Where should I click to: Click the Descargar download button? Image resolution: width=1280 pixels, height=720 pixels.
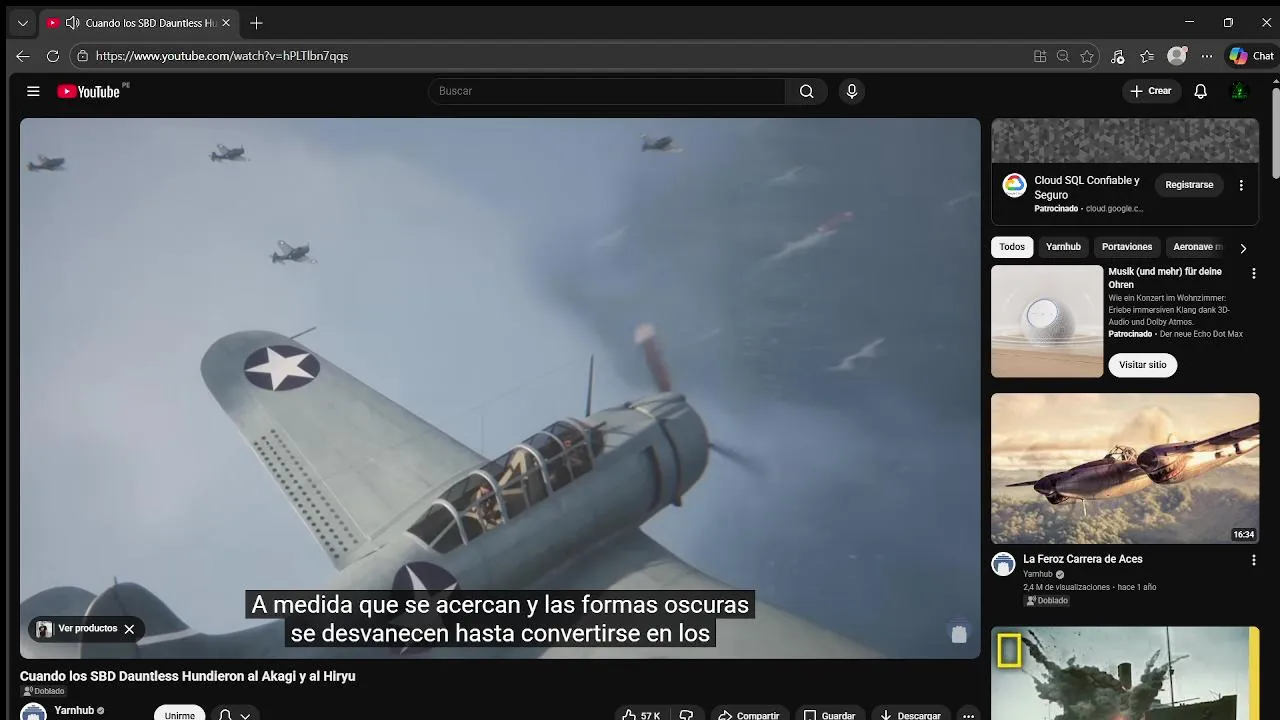click(x=910, y=715)
